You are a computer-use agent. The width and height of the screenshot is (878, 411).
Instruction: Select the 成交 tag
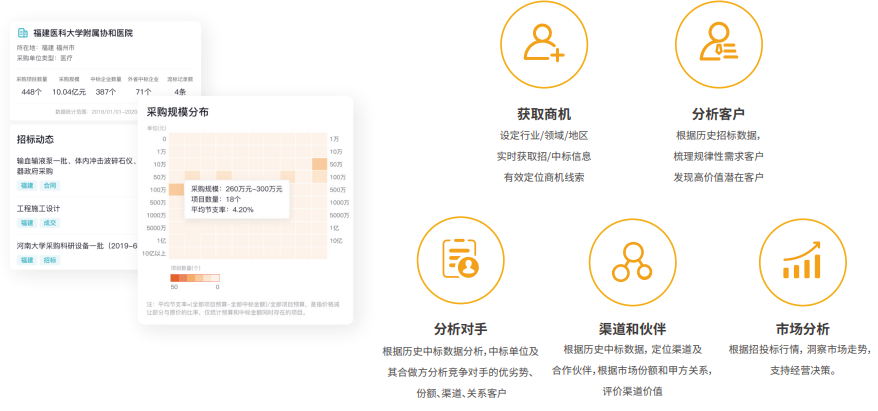pos(50,223)
